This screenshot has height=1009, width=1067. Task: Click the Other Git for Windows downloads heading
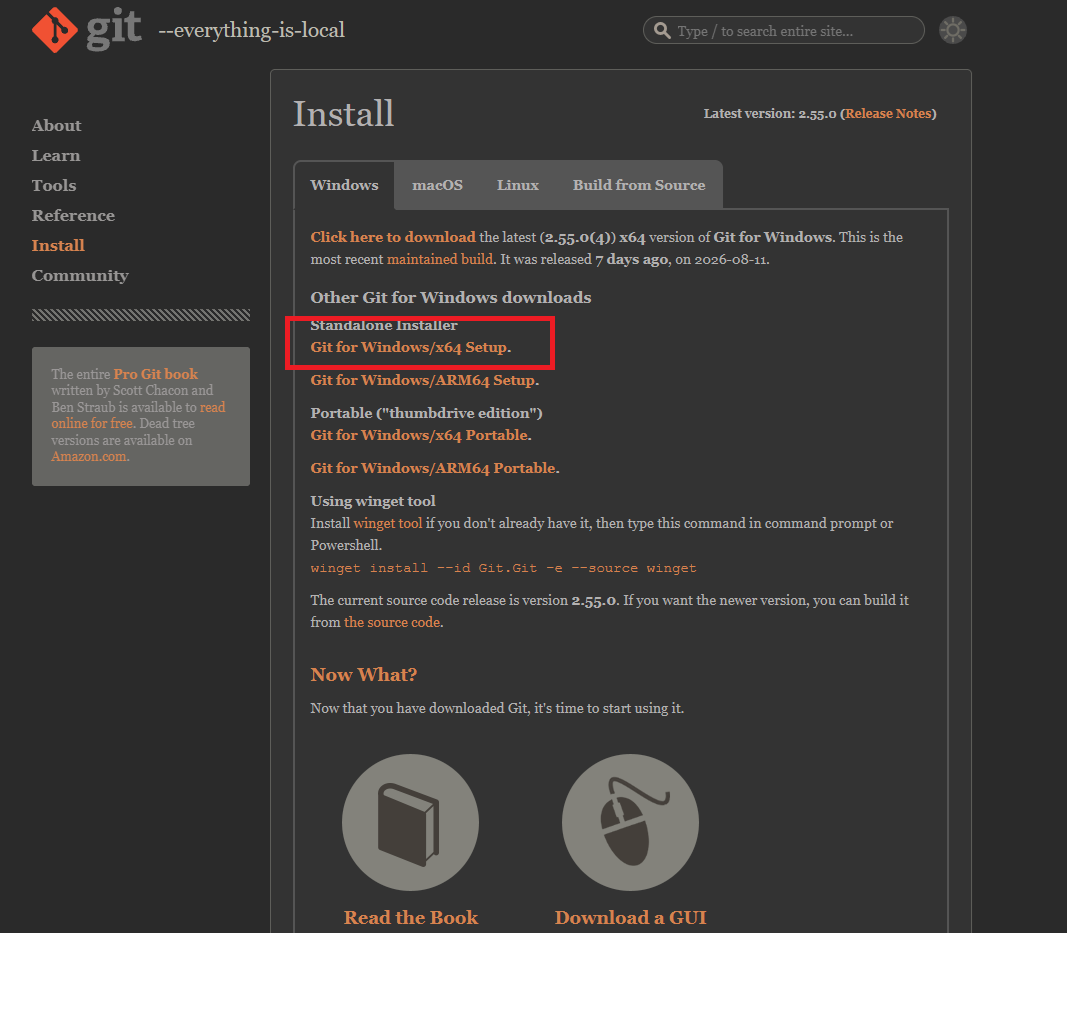tap(450, 297)
